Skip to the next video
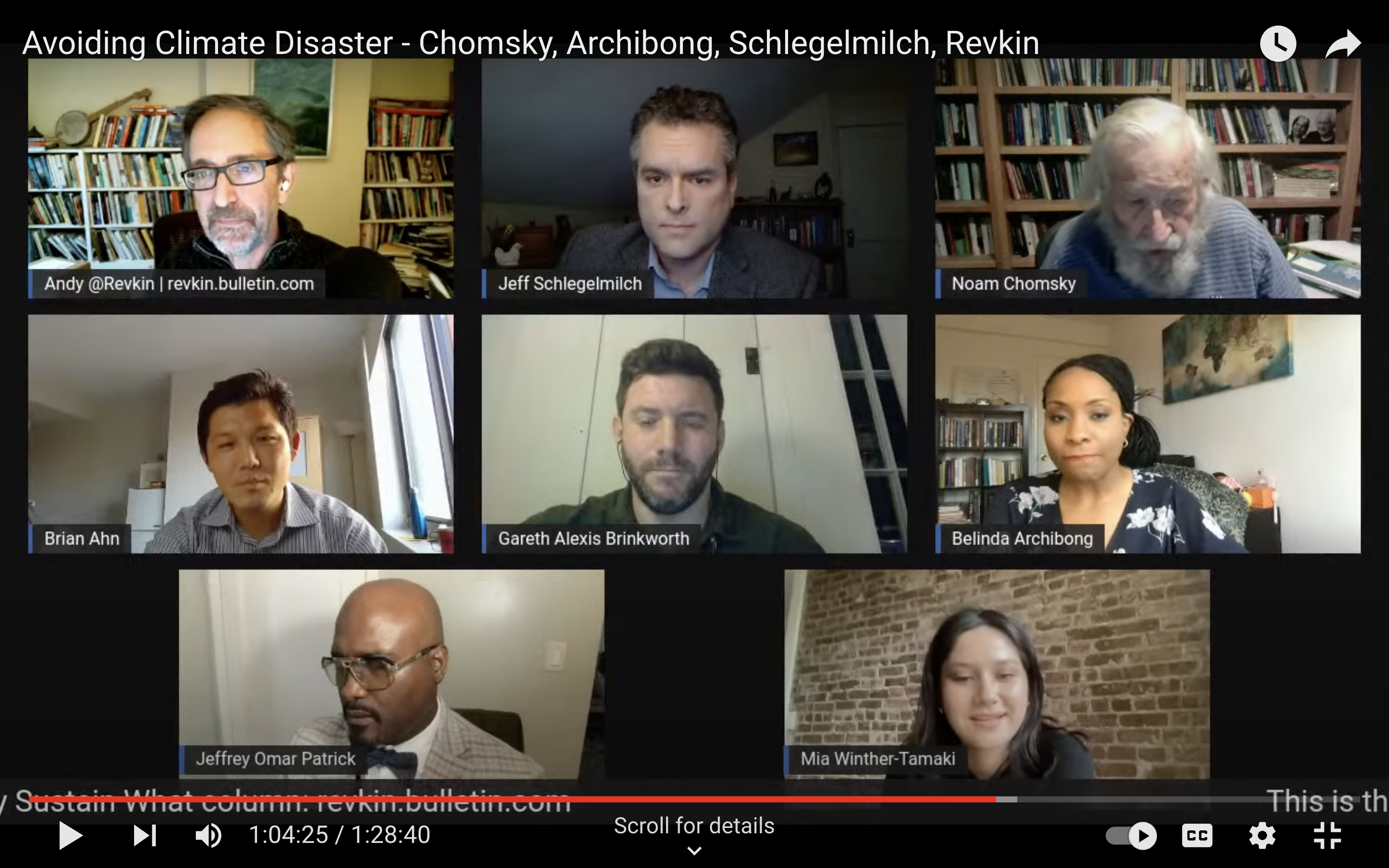1389x868 pixels. pyautogui.click(x=145, y=835)
